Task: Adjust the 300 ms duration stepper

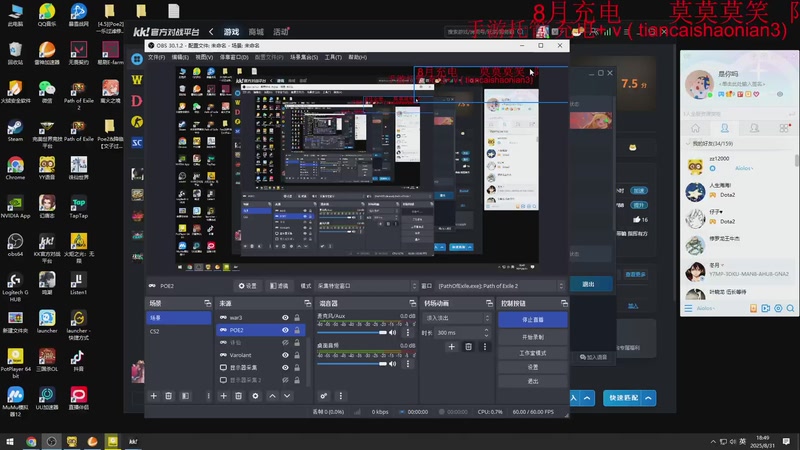Action: coord(486,333)
